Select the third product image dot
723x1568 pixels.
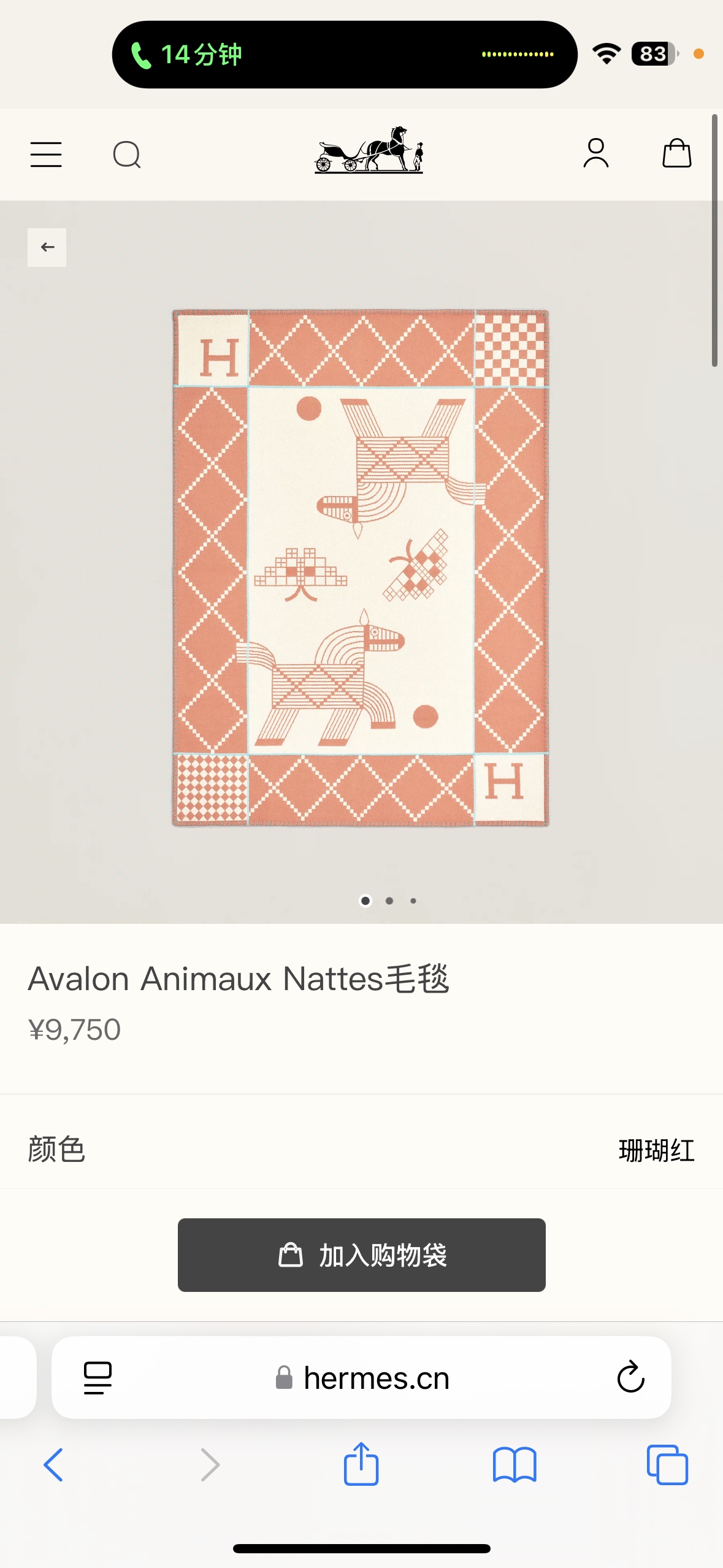coord(413,901)
